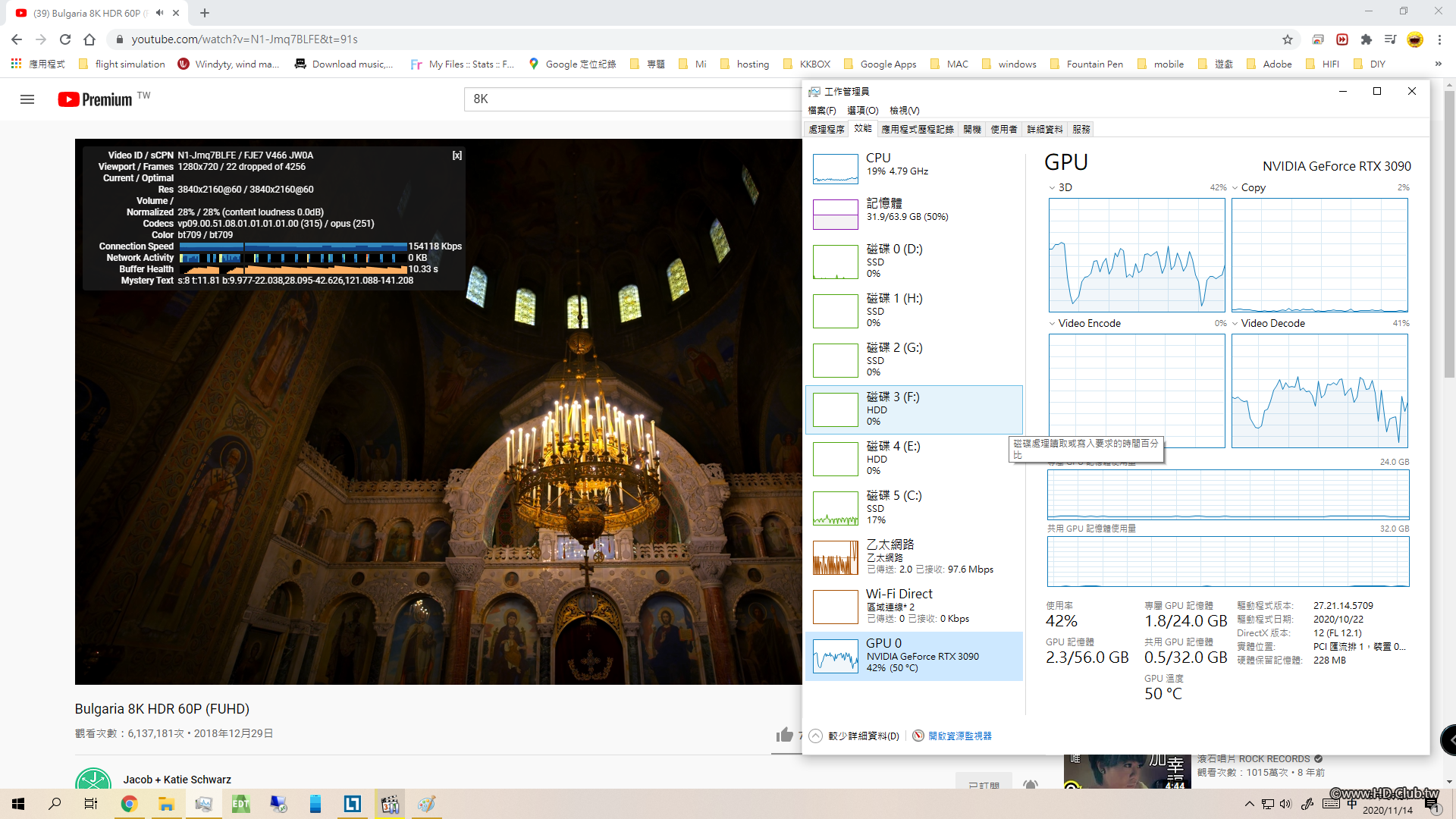This screenshot has height=819, width=1456.
Task: Open Chrome extensions puzzle icon
Action: [1366, 39]
